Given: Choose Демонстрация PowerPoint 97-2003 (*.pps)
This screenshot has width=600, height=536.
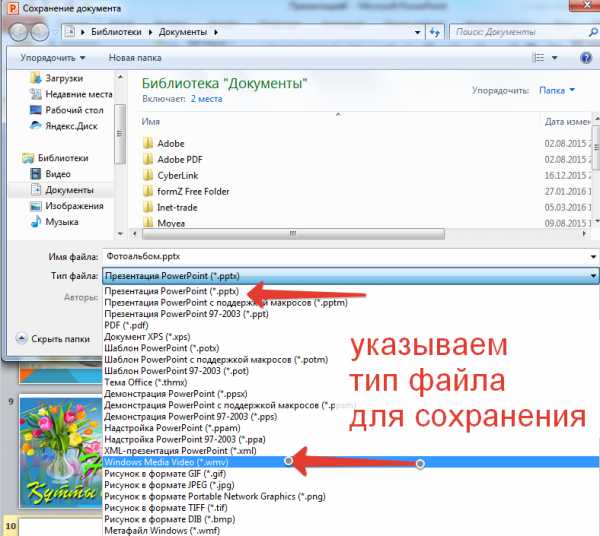Looking at the screenshot, I should click(x=191, y=417).
